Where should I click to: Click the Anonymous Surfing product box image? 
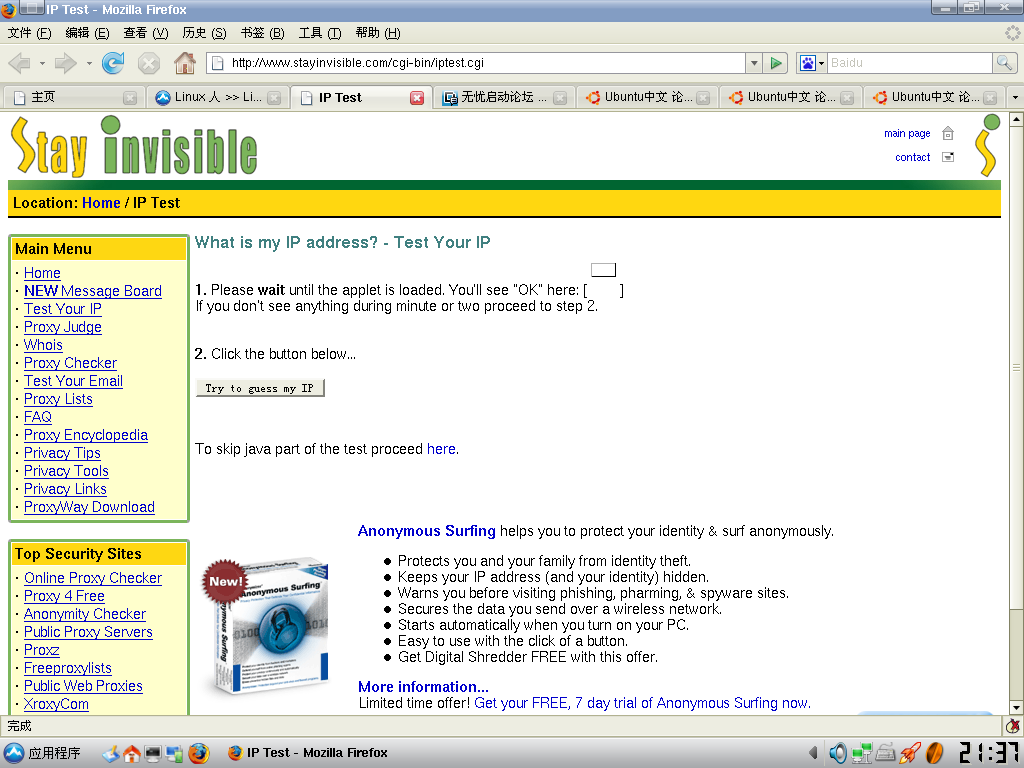click(266, 624)
